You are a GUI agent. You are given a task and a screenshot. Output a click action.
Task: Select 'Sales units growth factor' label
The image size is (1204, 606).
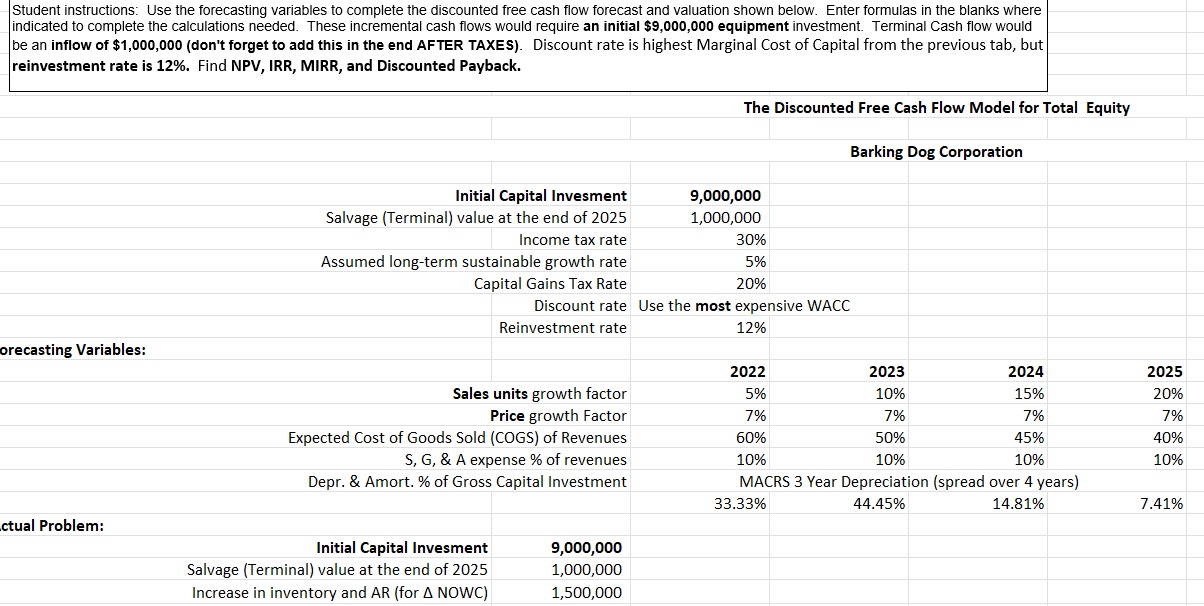[540, 393]
